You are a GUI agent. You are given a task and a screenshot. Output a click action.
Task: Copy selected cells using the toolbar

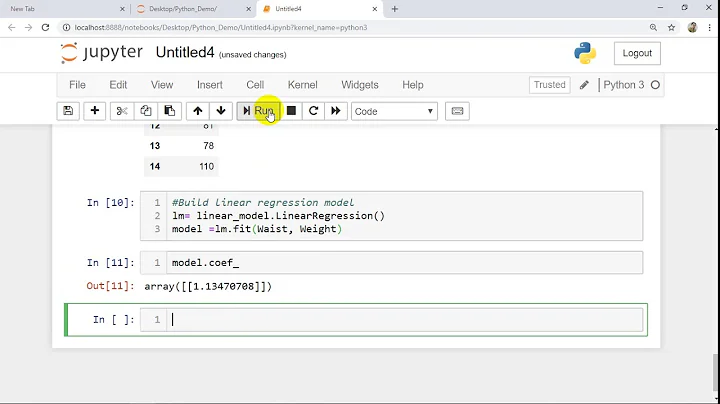click(x=146, y=111)
